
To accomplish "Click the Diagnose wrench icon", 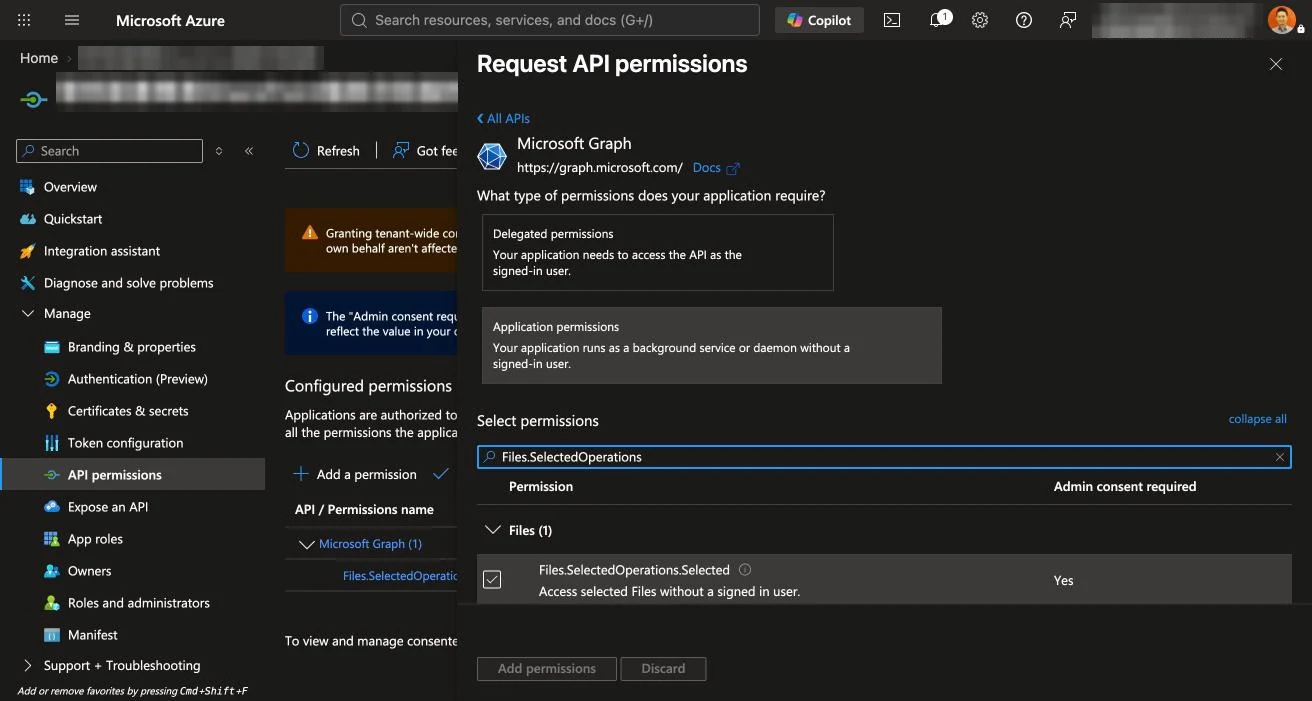I will click(28, 283).
